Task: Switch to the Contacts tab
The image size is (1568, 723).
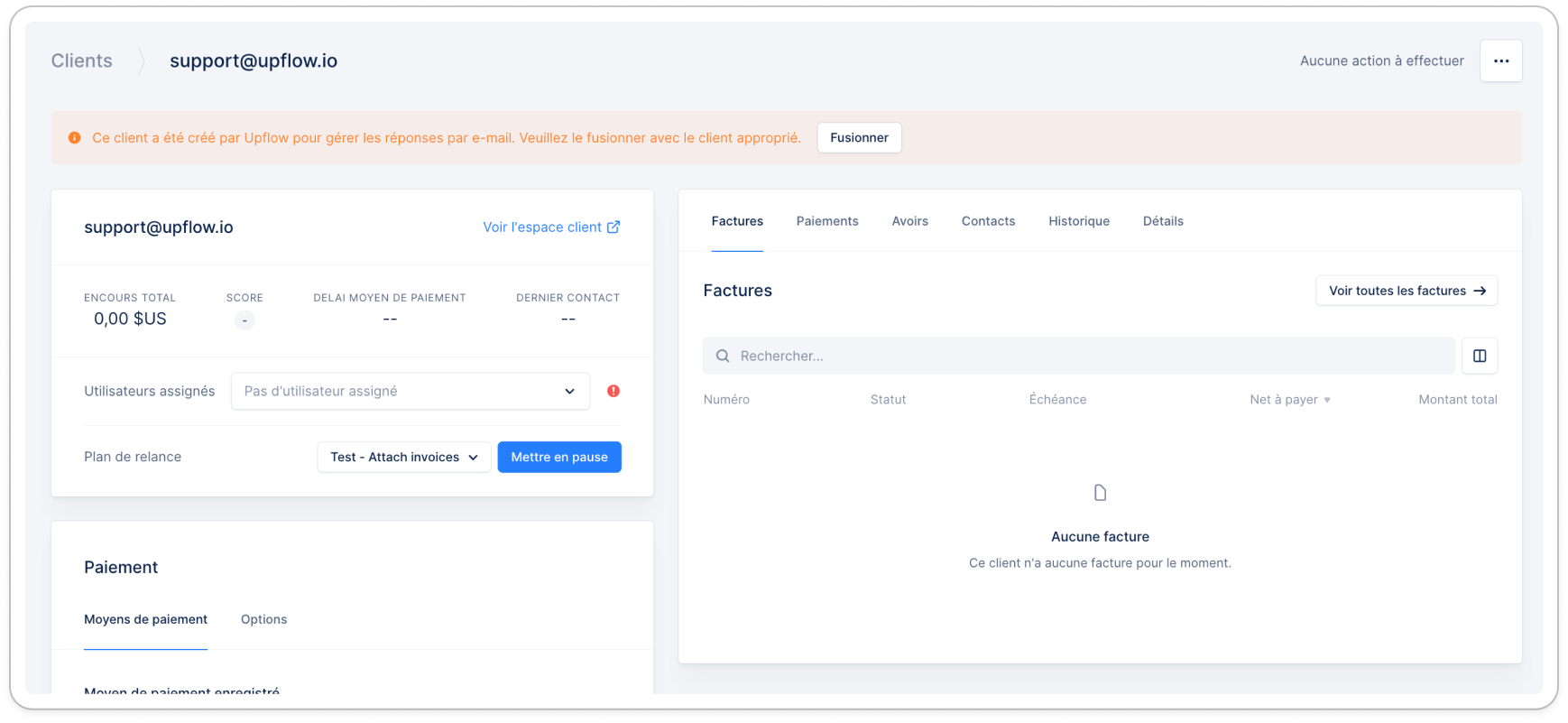Action: pos(988,221)
